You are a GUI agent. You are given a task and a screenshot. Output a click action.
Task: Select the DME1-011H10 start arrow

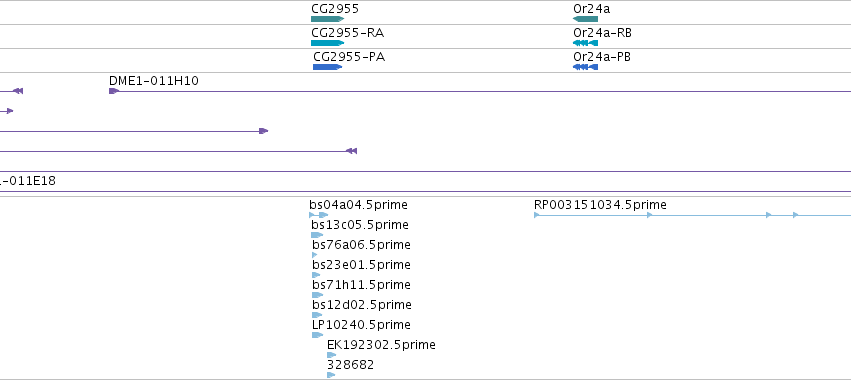pyautogui.click(x=113, y=91)
